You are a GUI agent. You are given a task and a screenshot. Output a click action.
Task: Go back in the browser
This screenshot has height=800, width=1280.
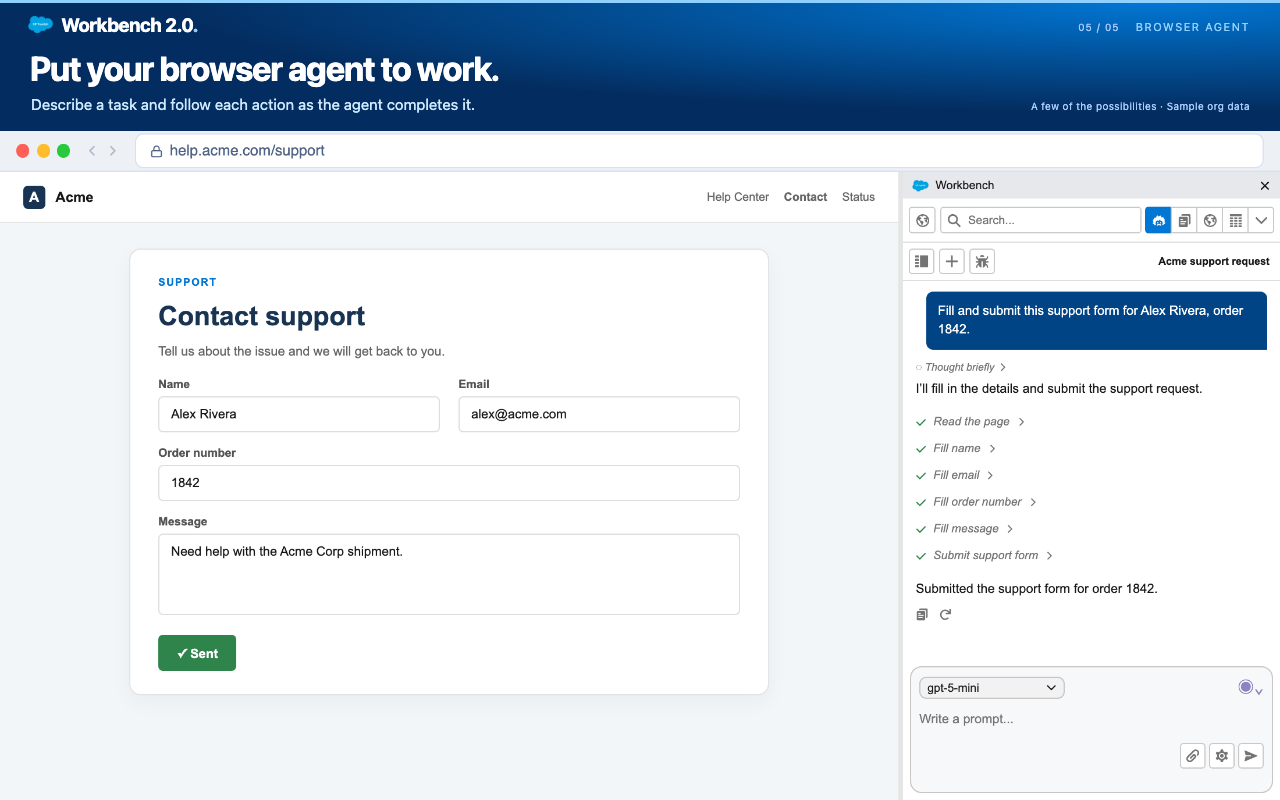92,151
